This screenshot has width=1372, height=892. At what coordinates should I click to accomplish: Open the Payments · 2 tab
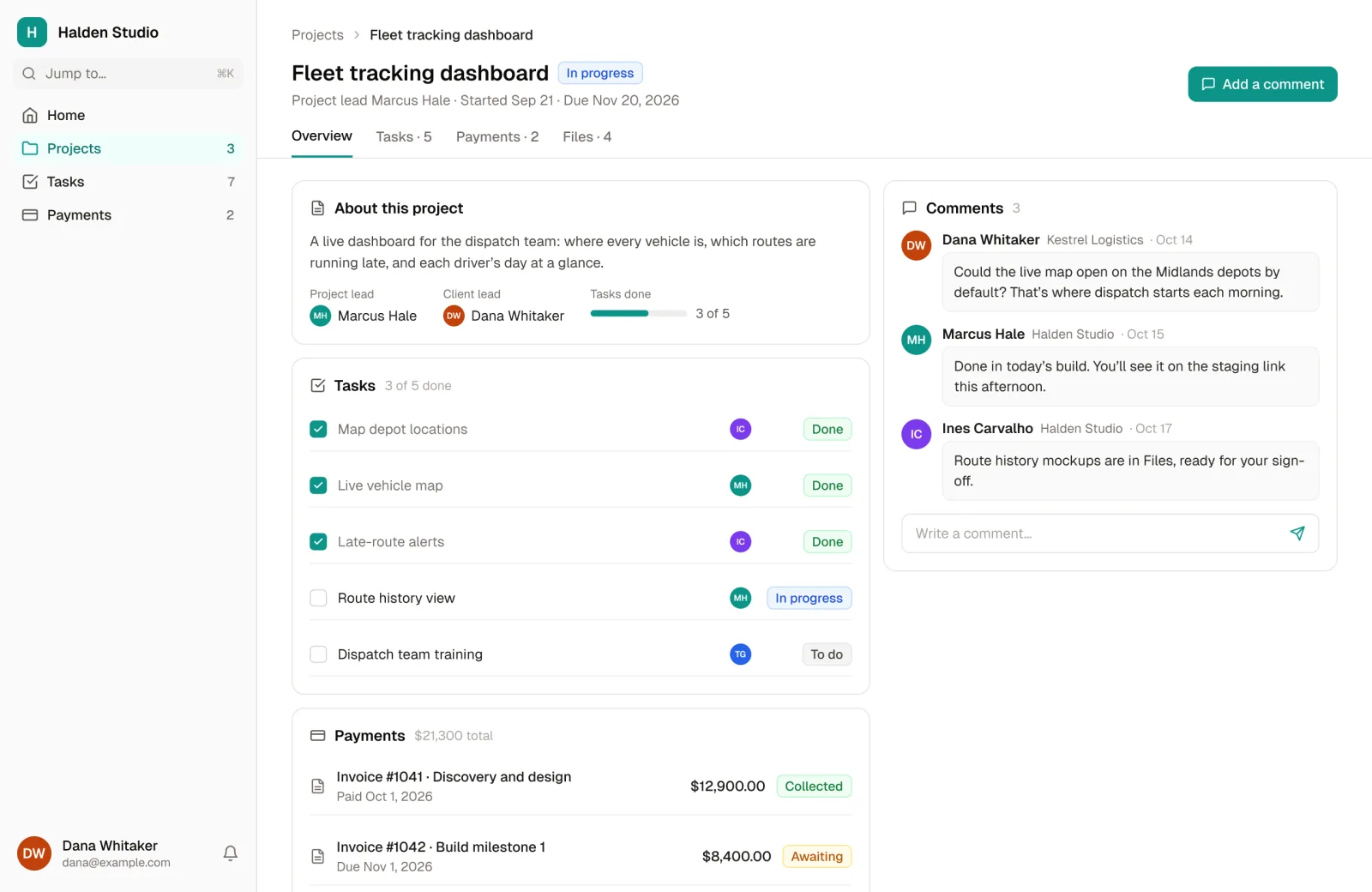[x=497, y=137]
